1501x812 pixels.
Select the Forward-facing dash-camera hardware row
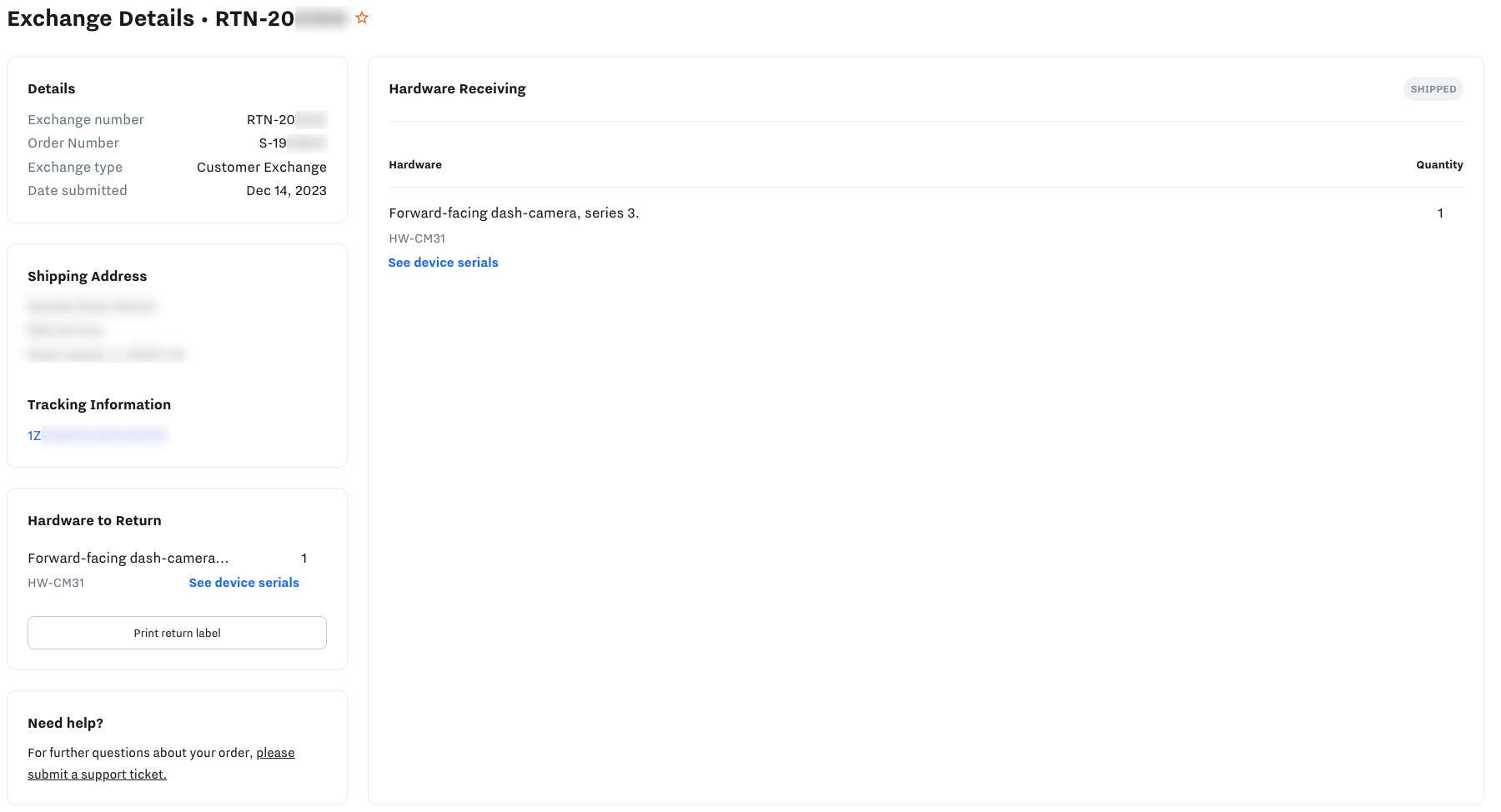click(514, 213)
